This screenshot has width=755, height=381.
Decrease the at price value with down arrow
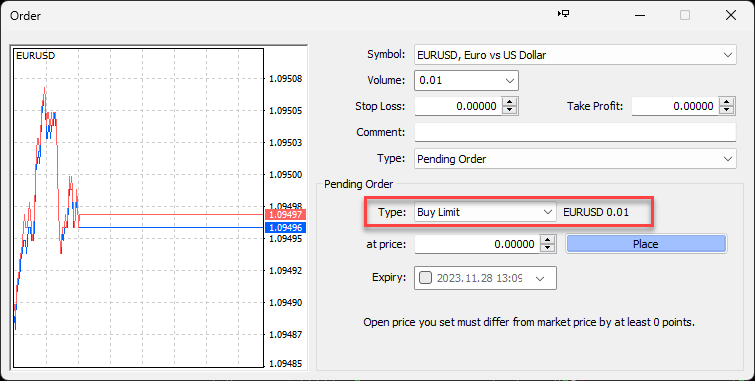547,249
